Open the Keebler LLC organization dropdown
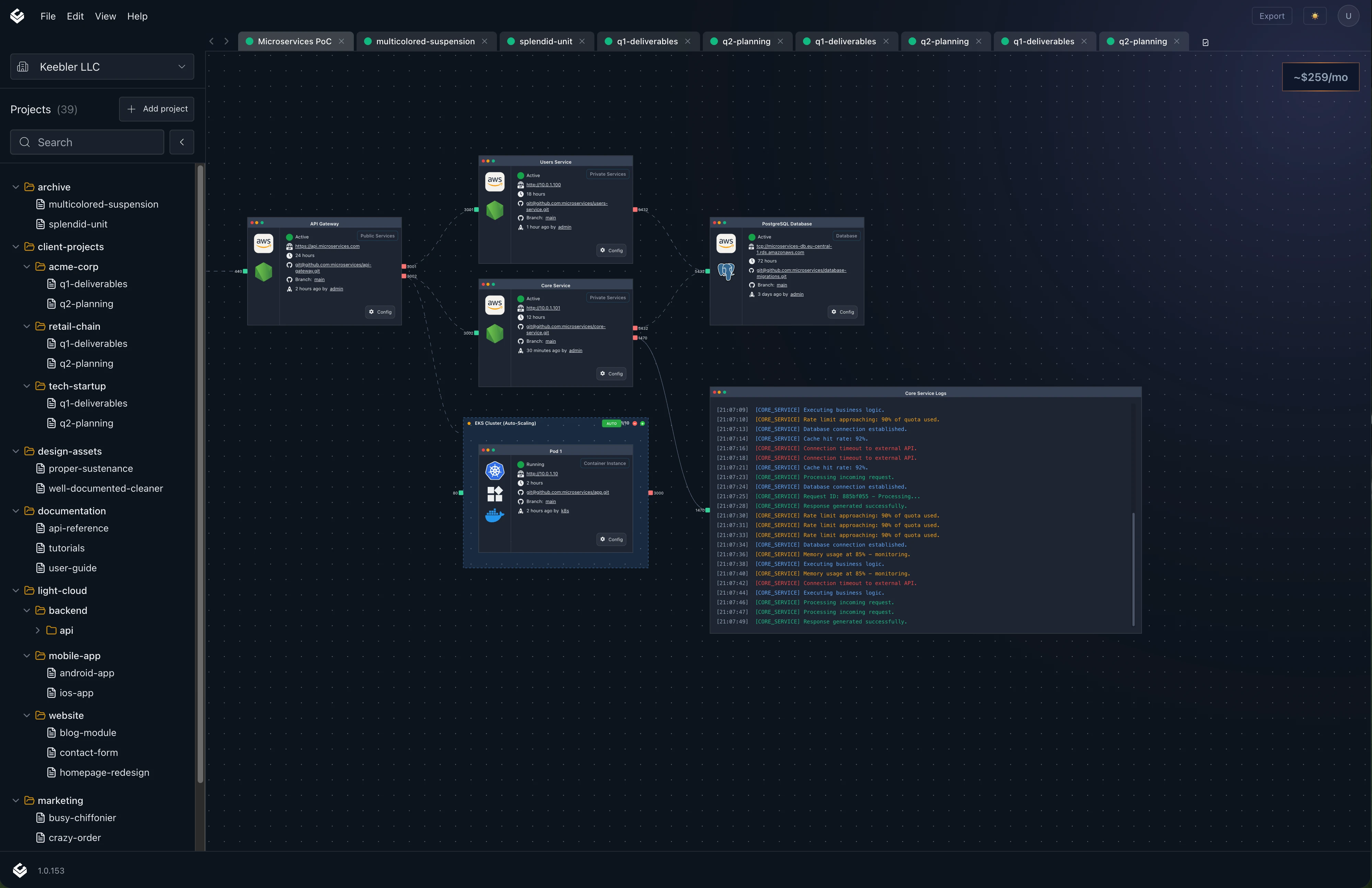 pos(102,67)
